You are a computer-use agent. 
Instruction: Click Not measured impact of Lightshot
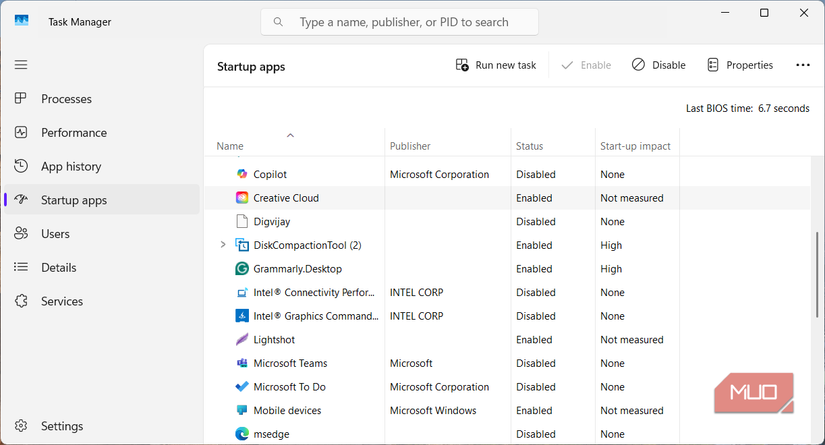[x=631, y=340]
